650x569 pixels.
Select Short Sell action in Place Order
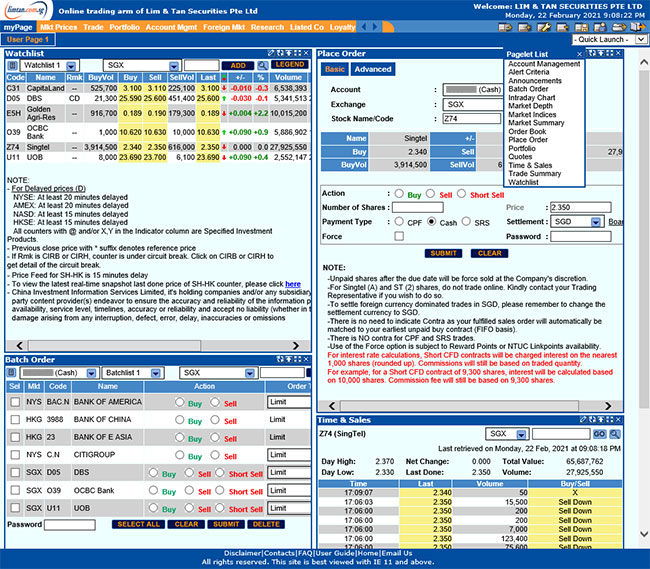[461, 194]
